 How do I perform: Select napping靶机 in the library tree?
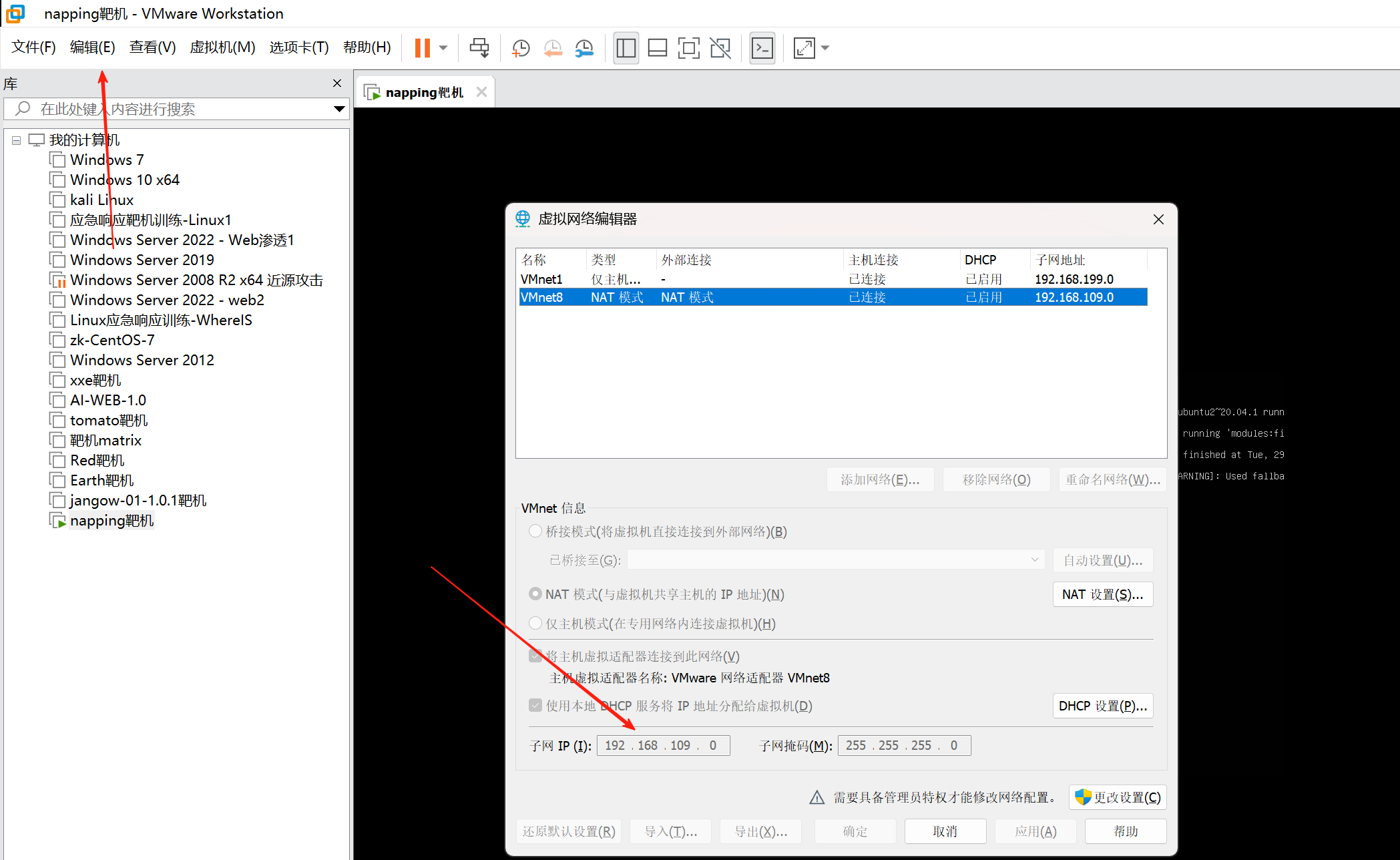111,521
